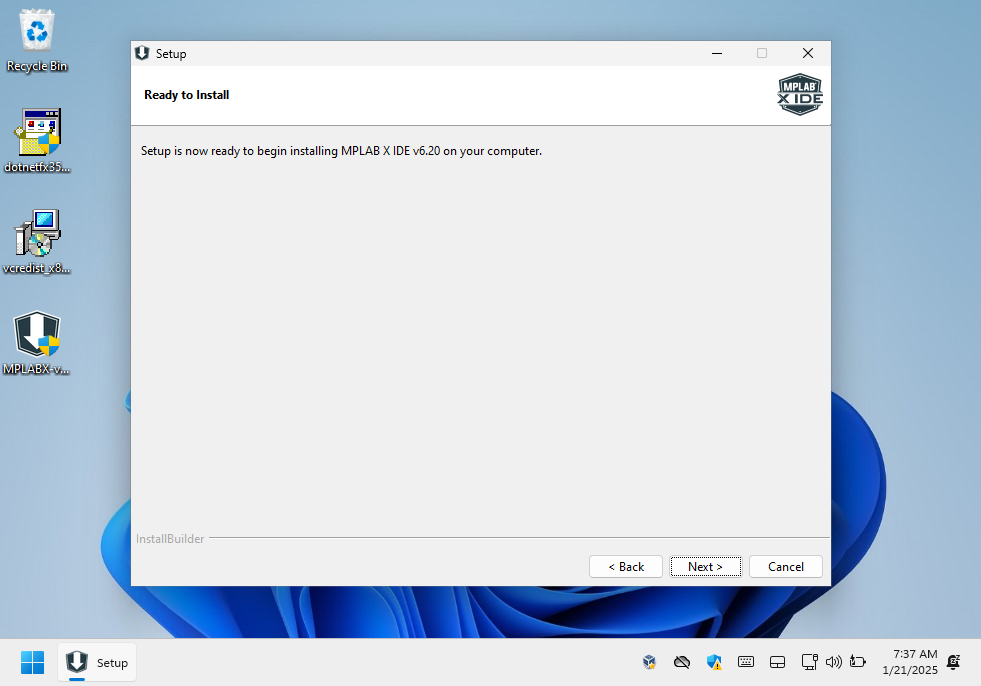The image size is (981, 686).
Task: Click the Setup shield icon in title bar
Action: pos(142,53)
